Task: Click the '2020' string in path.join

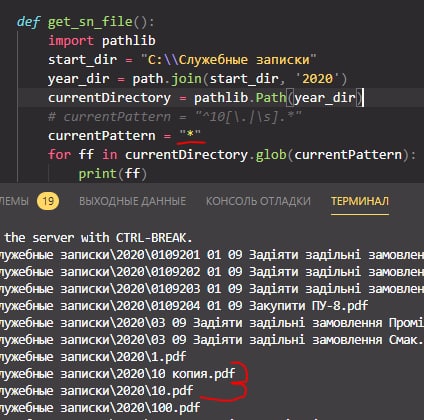Action: (318, 79)
